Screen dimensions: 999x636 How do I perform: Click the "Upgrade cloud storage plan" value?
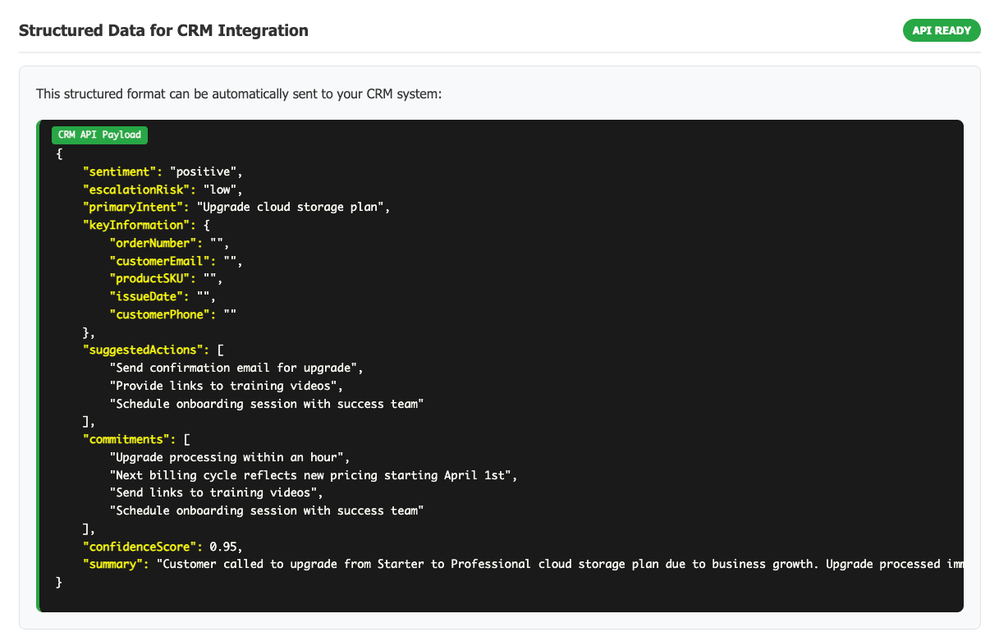coord(291,207)
